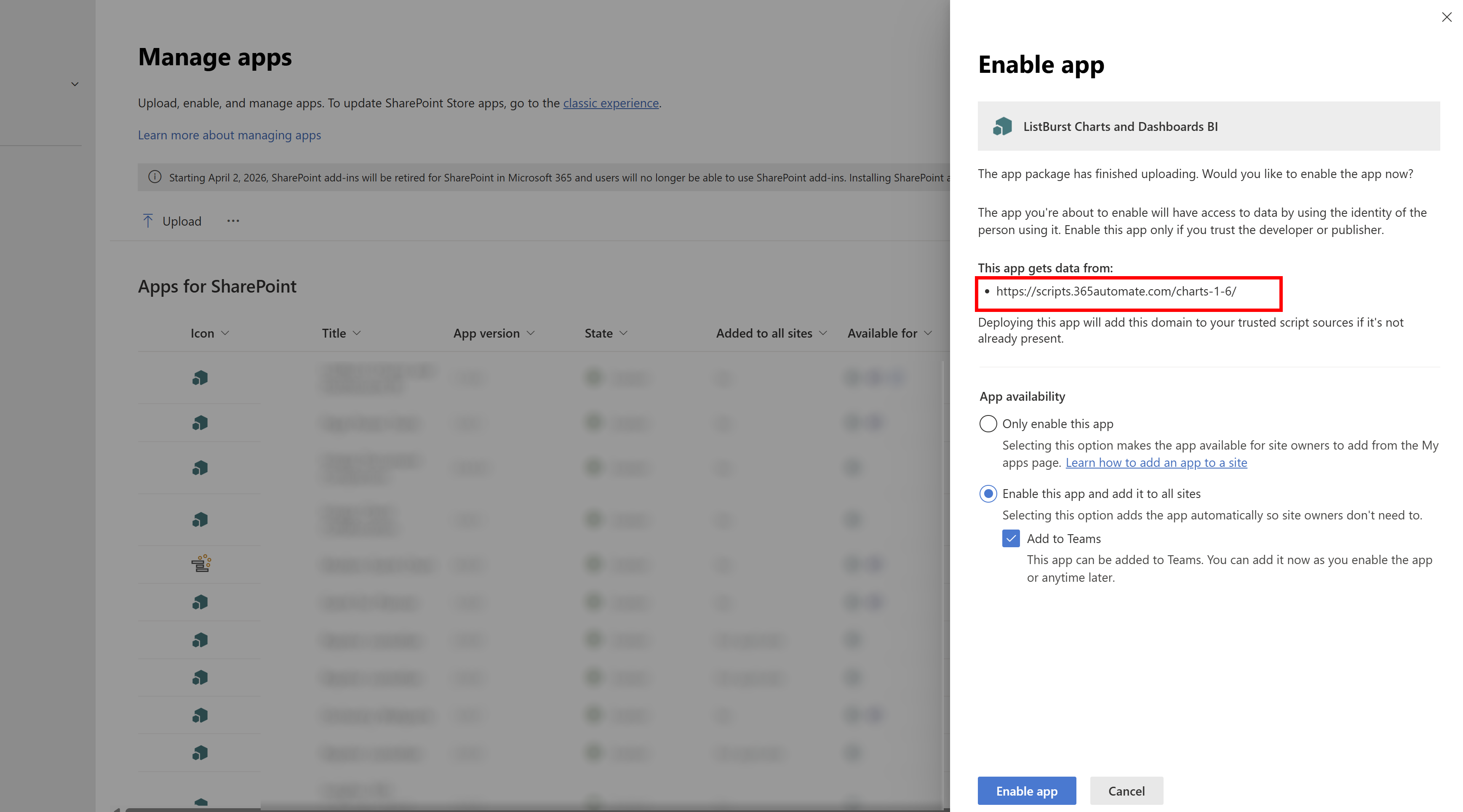Screen dimensions: 1463x812
Task: Close the Enable app panel
Action: click(1446, 18)
